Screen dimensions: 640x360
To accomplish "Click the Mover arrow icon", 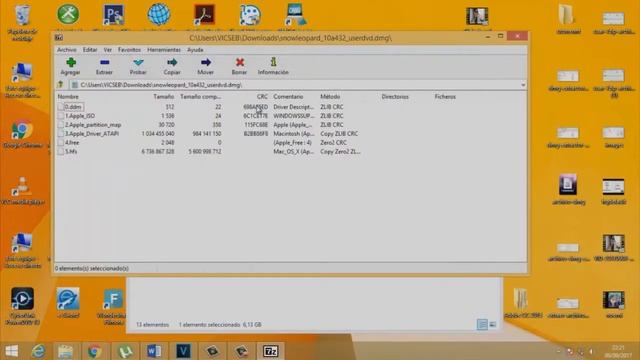I will click(206, 62).
